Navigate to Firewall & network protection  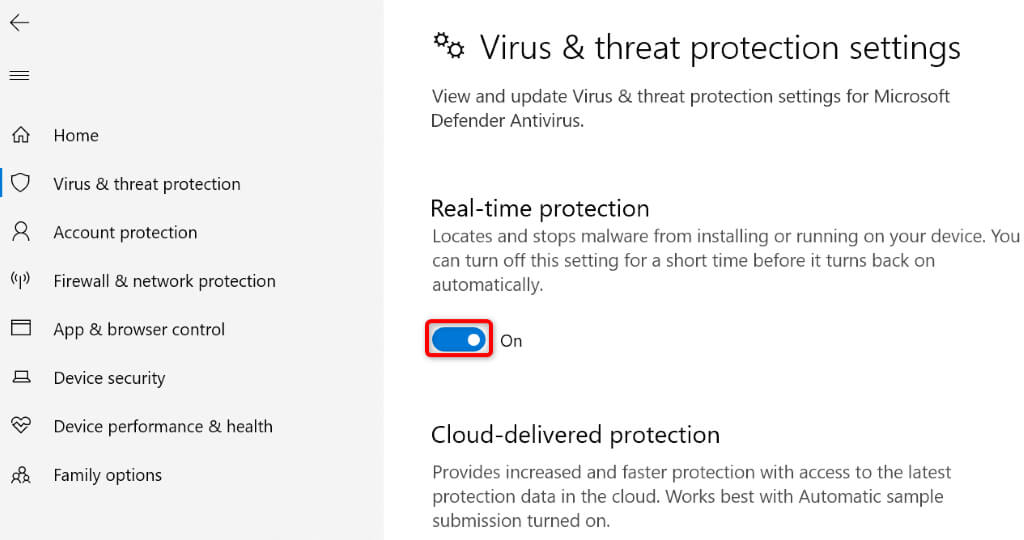[164, 281]
